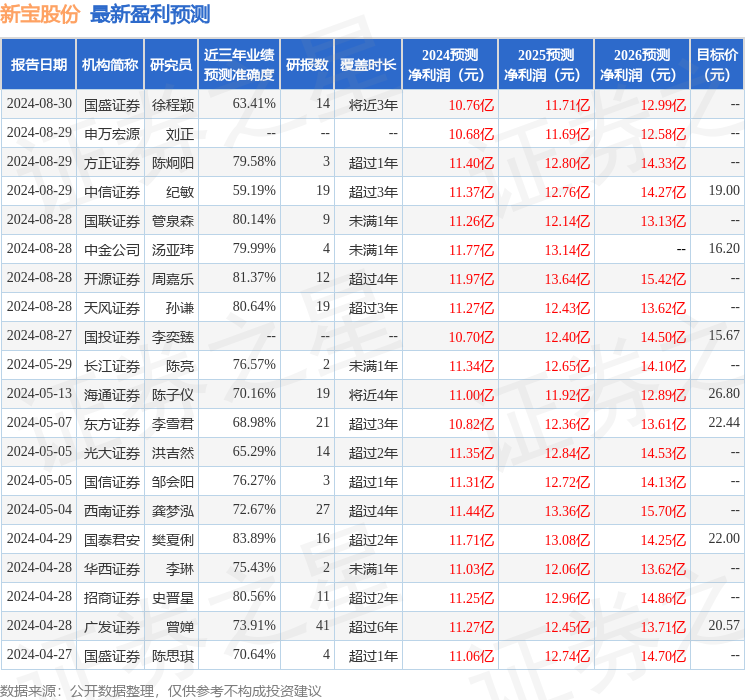Click 2025 forecast 13.36亿
Image resolution: width=745 pixels, height=700 pixels.
pos(567,511)
